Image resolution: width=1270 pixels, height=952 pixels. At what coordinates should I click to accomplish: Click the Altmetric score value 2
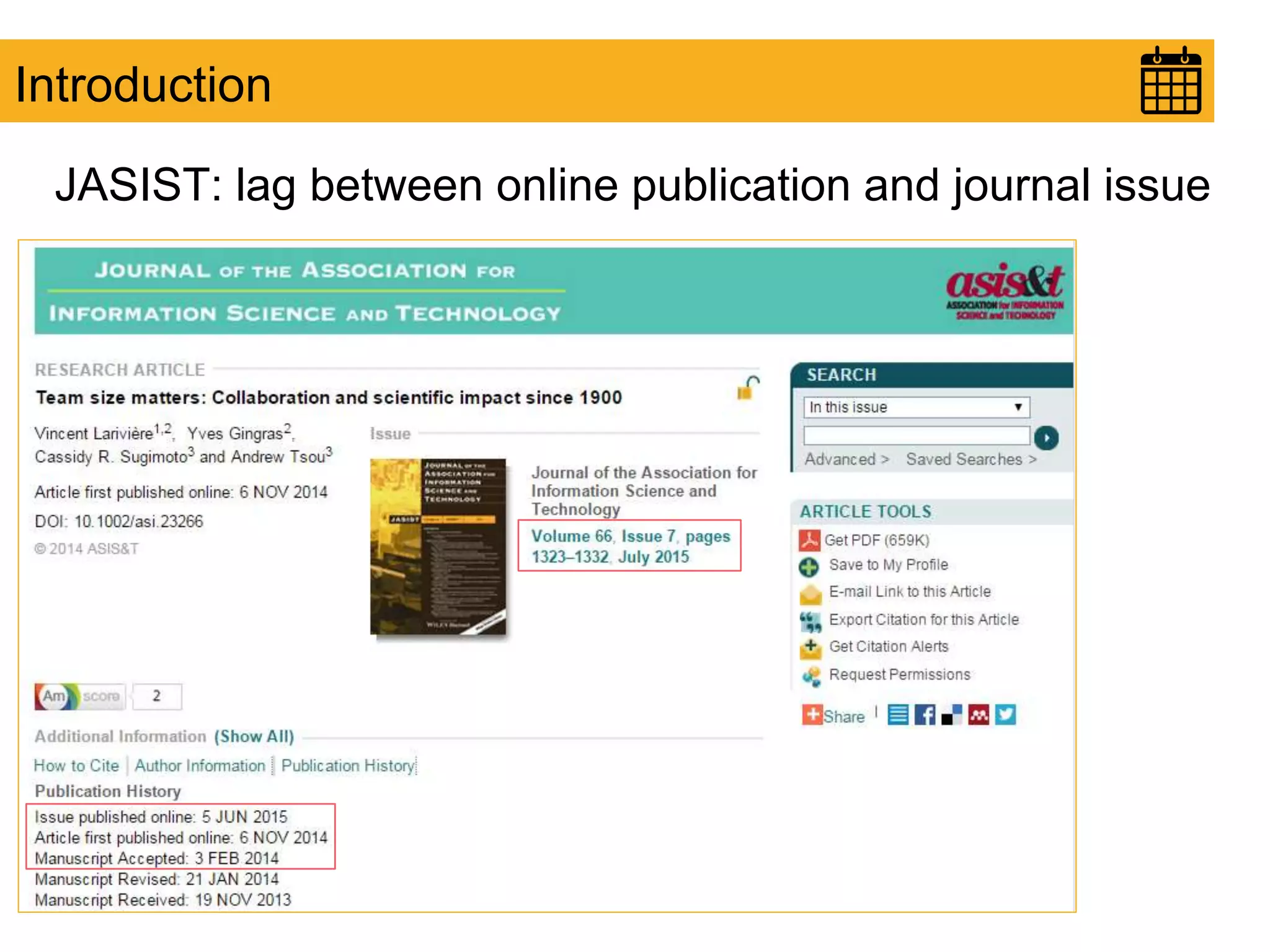(x=157, y=697)
